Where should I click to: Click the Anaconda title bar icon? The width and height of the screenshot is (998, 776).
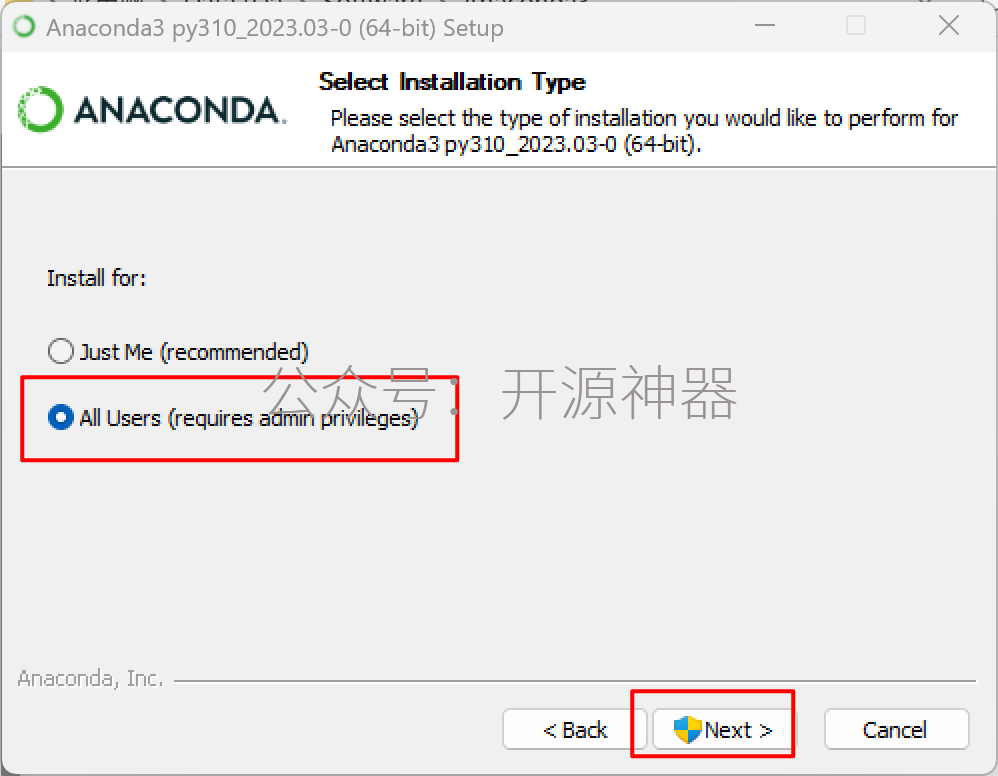25,27
